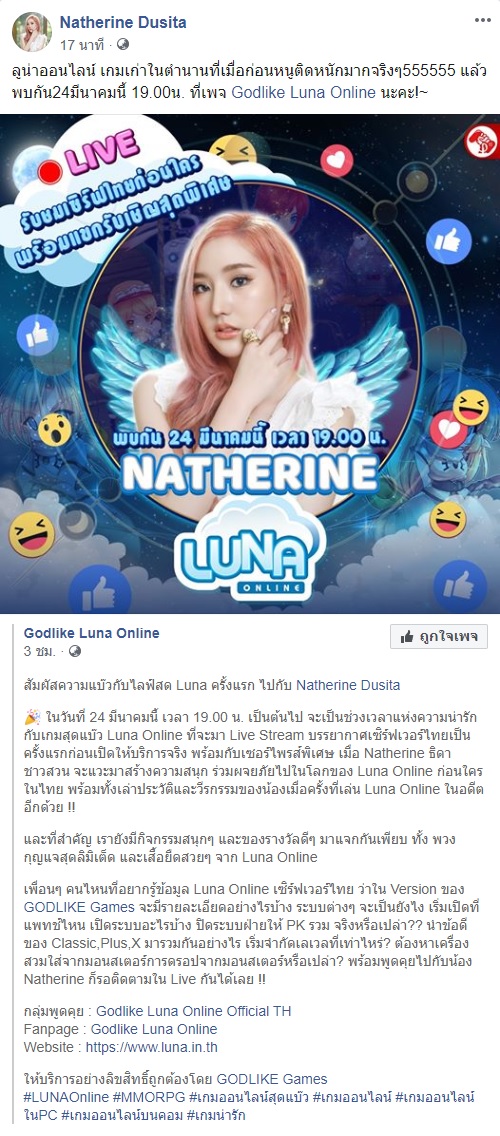Click the globe privacy icon beside 17 นาที

point(122,44)
